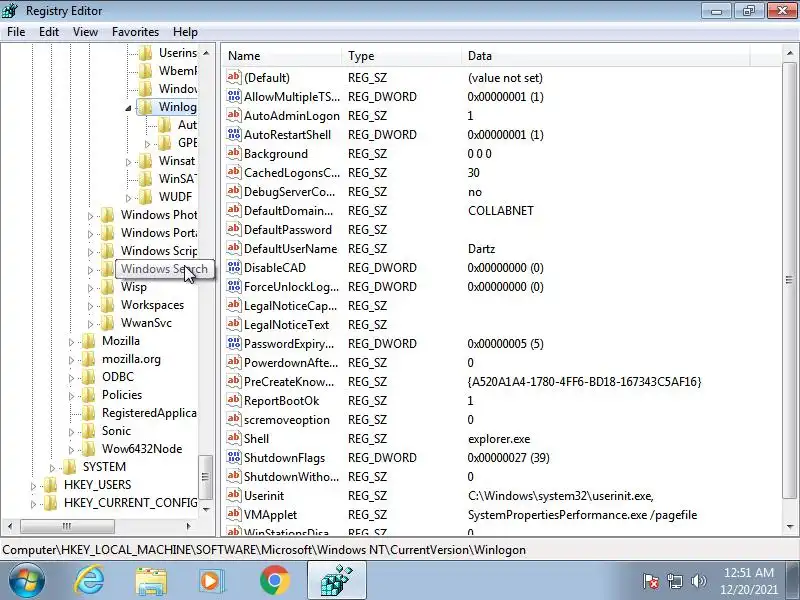Open Windows Explorer from the taskbar

click(151, 581)
